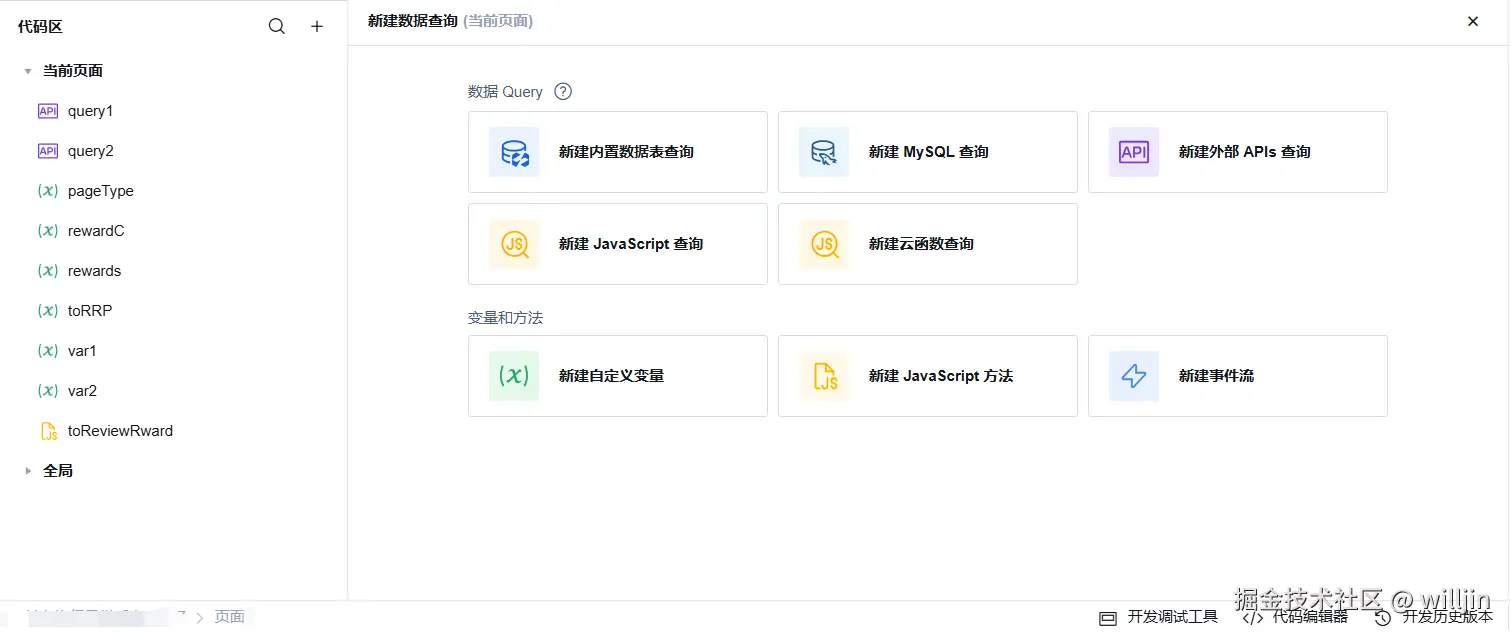Click the API icon beside query1

[48, 111]
